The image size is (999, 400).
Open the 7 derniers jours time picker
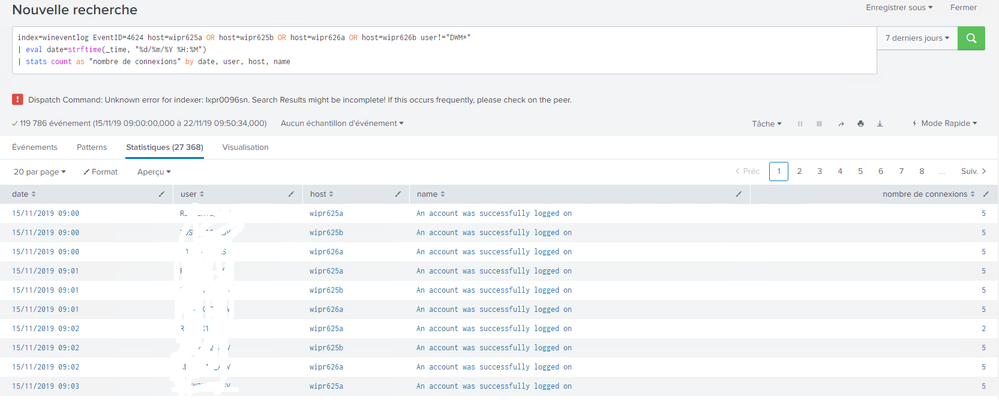click(x=917, y=38)
